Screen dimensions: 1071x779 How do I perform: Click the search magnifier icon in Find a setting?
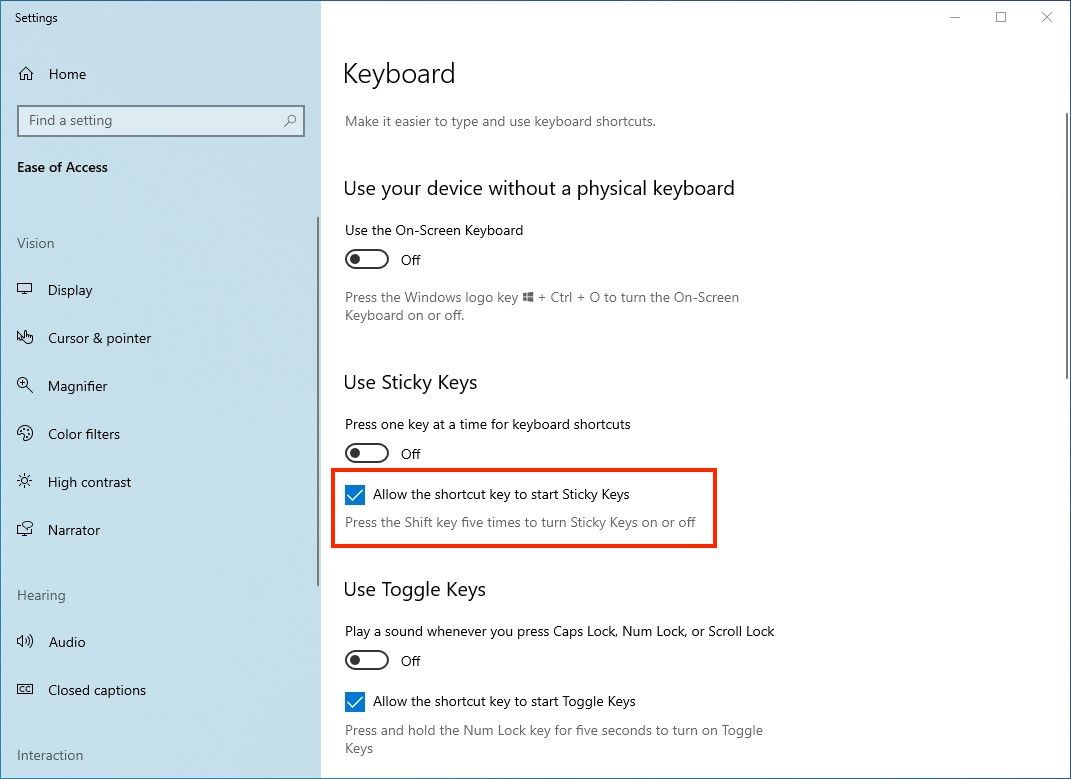(x=290, y=120)
